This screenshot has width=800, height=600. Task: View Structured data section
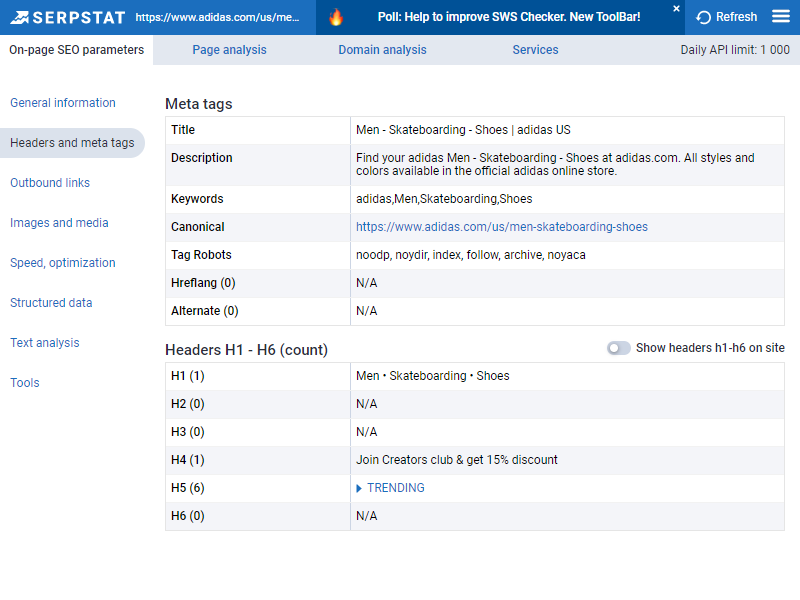click(51, 303)
